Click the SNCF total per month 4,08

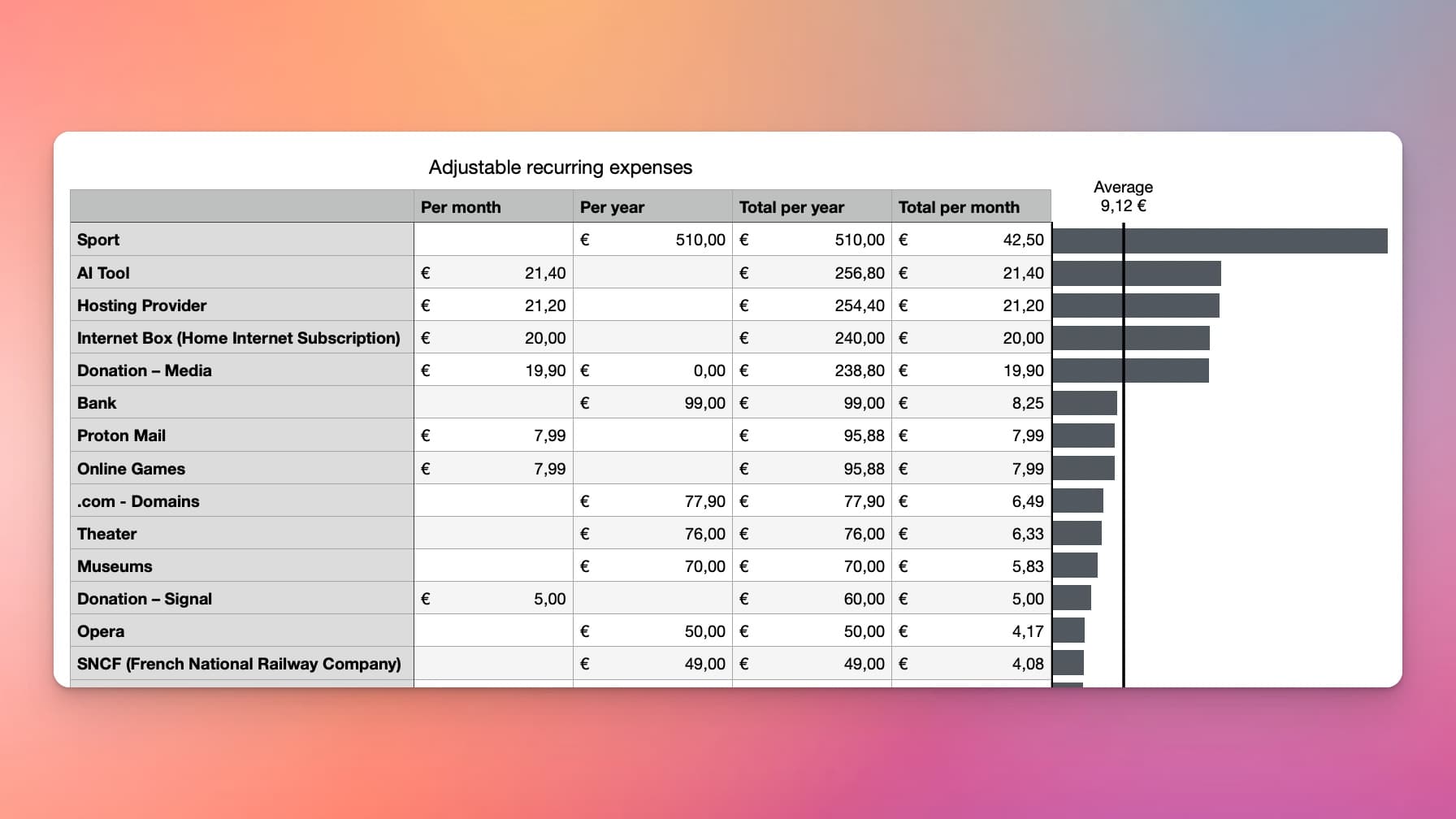(x=971, y=664)
